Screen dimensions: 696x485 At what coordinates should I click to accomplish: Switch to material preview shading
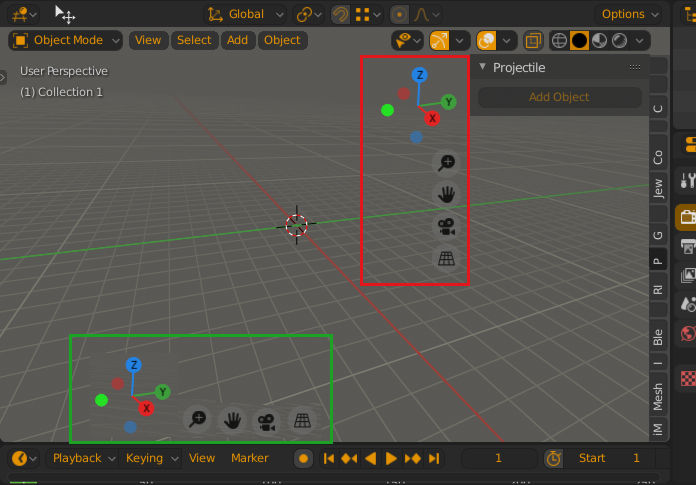click(599, 41)
